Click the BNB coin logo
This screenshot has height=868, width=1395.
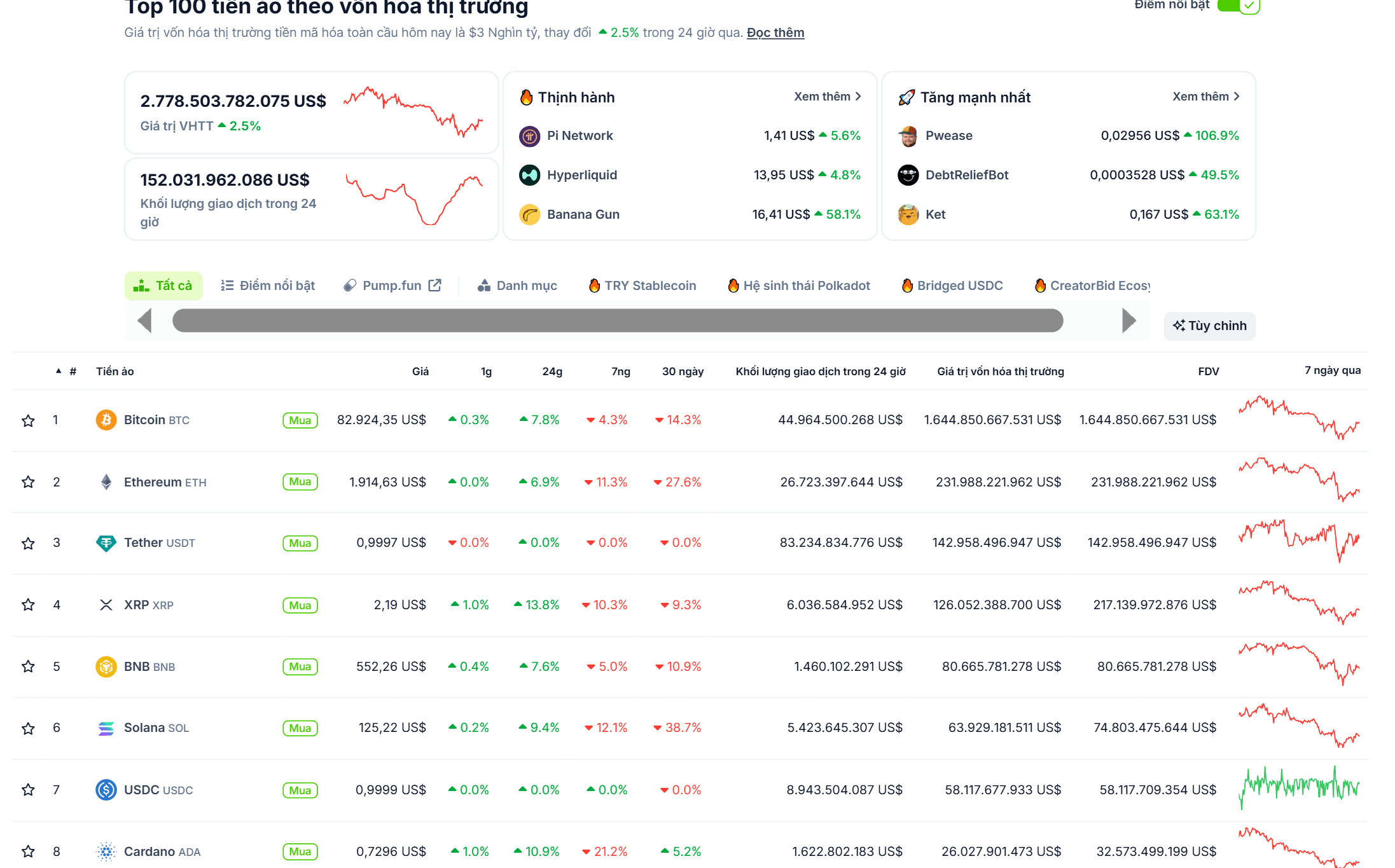click(x=106, y=666)
